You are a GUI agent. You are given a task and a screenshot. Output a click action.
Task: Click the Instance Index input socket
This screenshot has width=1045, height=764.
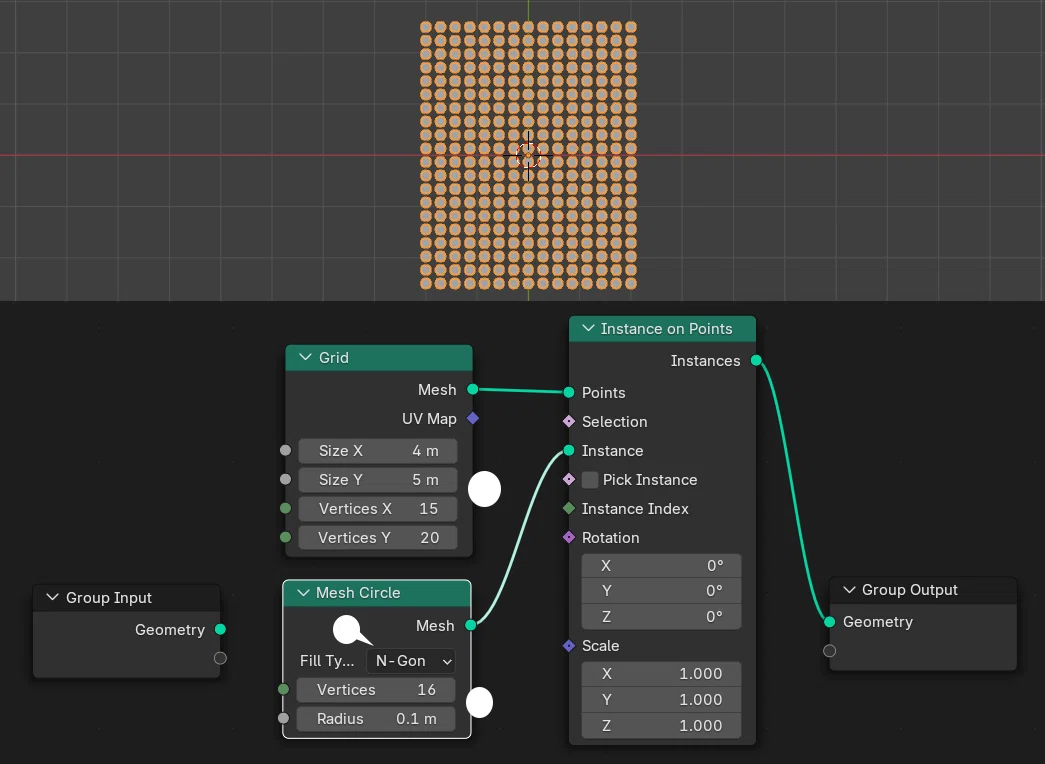[x=568, y=509]
